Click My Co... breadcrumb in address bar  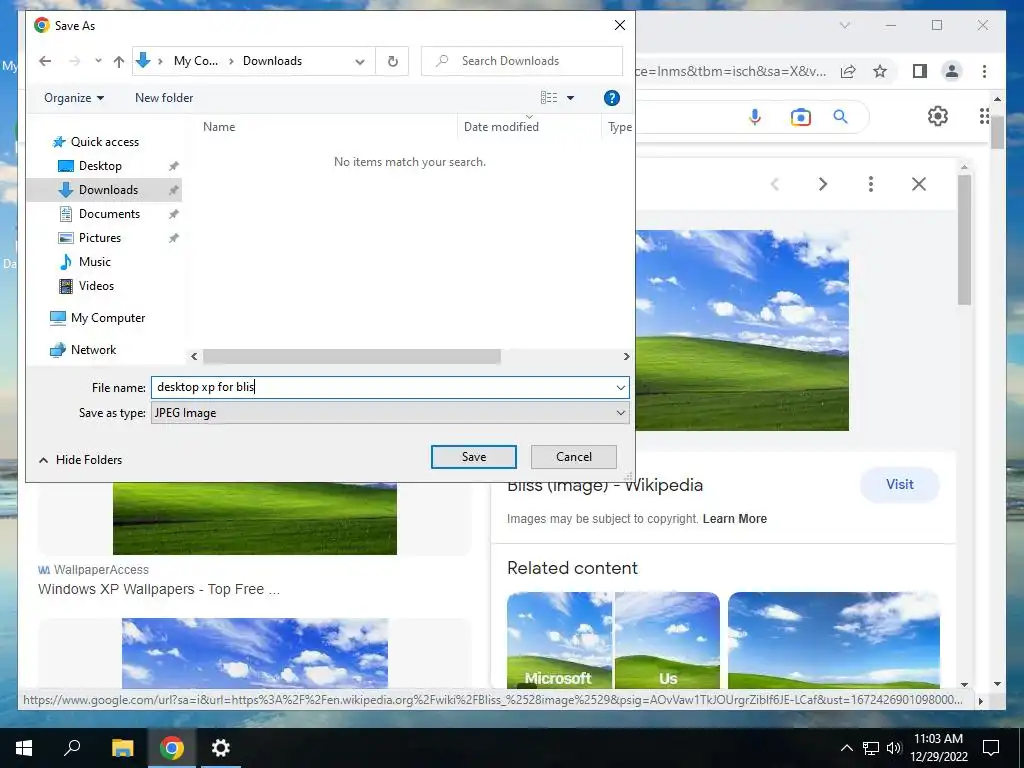click(x=195, y=61)
